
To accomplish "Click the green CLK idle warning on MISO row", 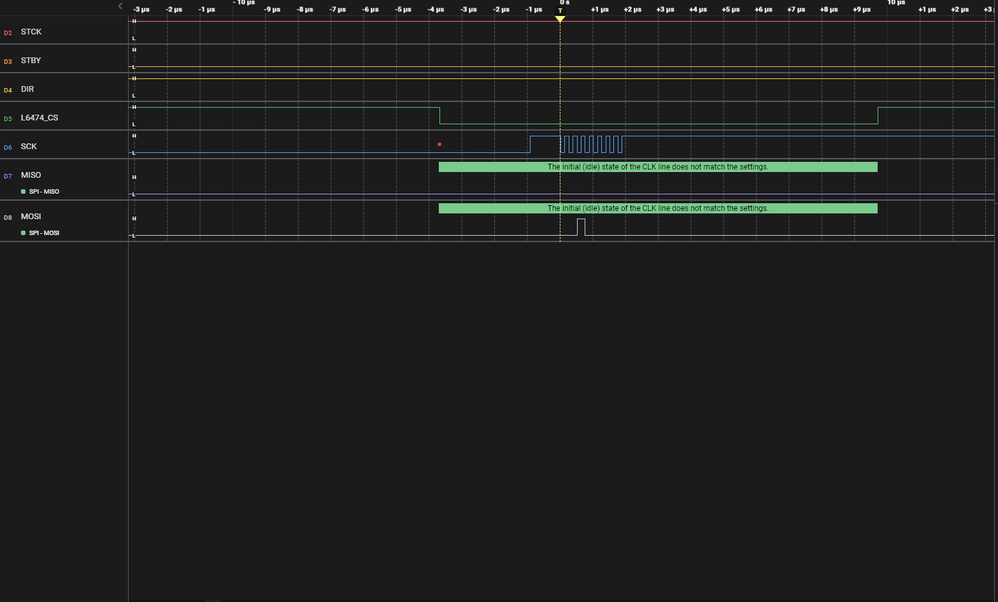I will pos(658,167).
